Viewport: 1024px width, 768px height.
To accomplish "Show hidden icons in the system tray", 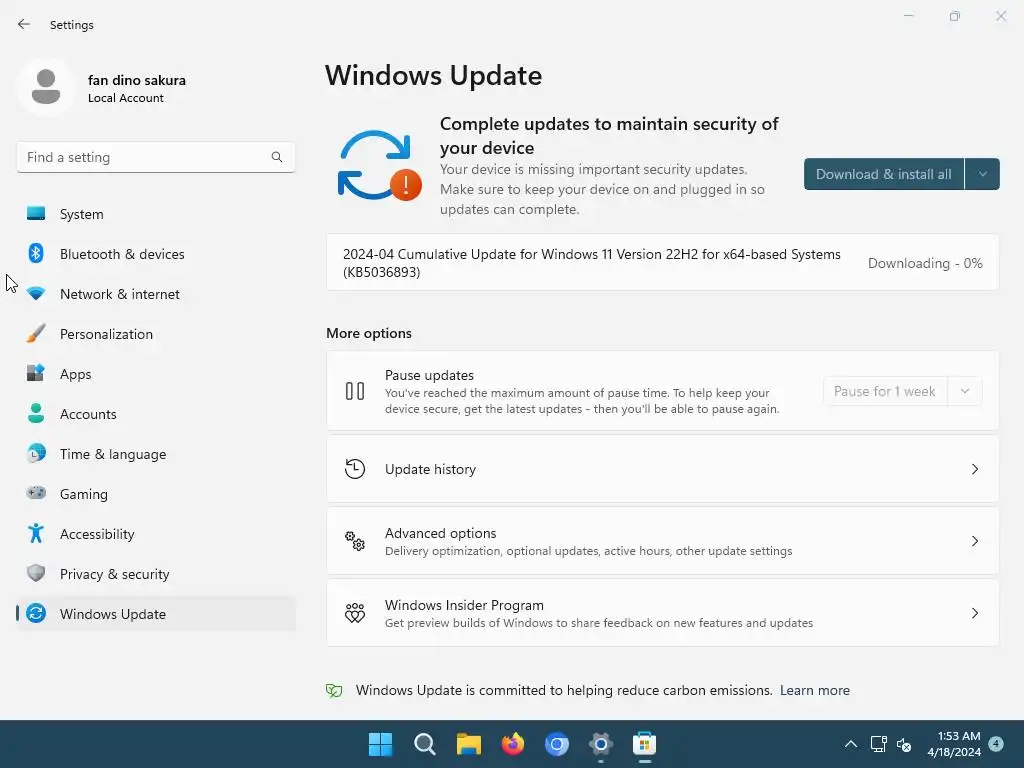I will 850,744.
